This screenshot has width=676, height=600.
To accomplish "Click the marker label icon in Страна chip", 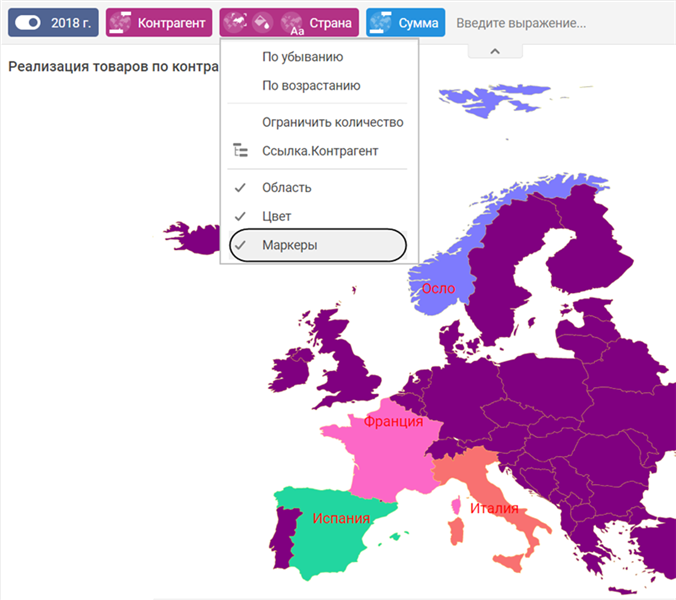I will 292,22.
